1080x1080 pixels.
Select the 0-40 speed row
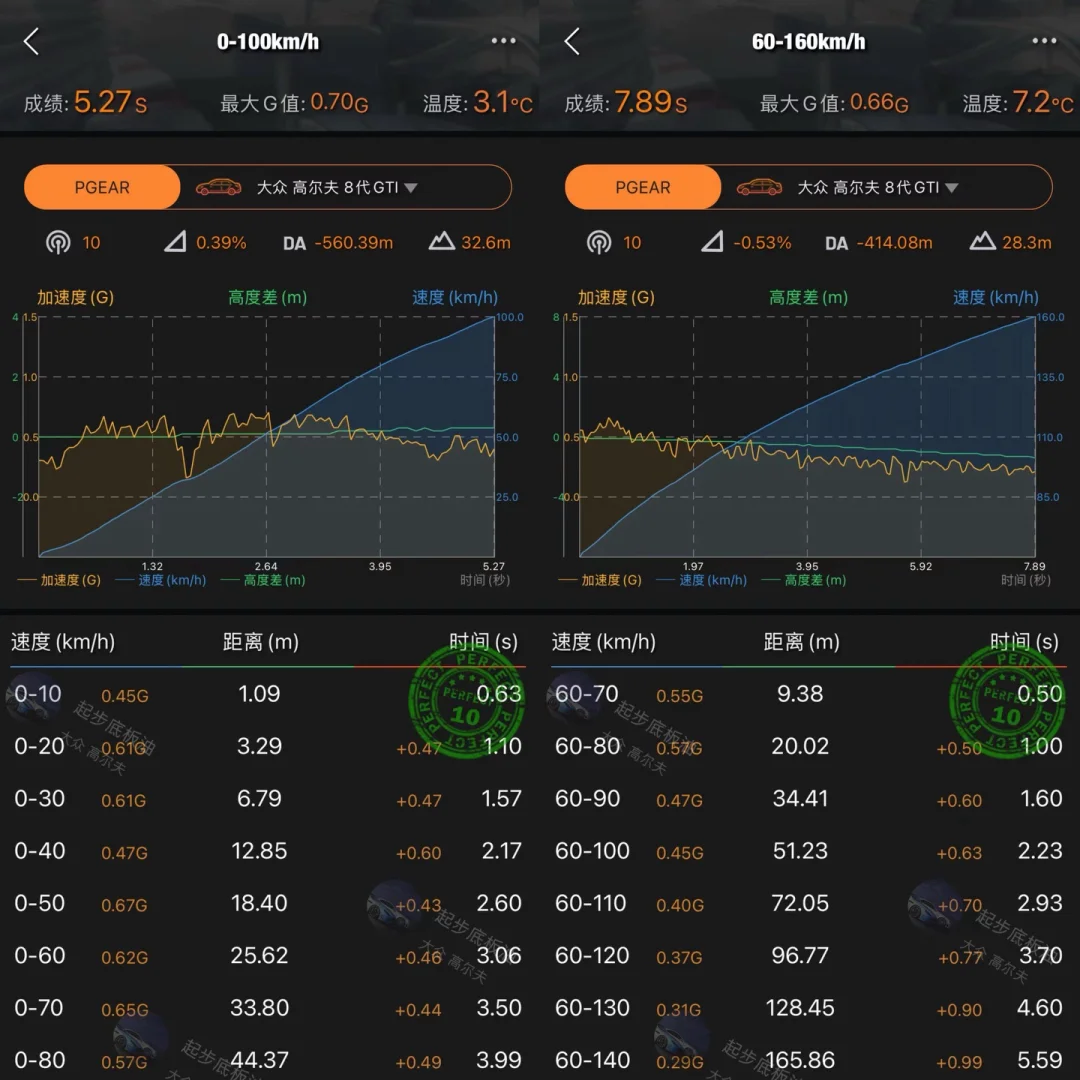[x=268, y=851]
